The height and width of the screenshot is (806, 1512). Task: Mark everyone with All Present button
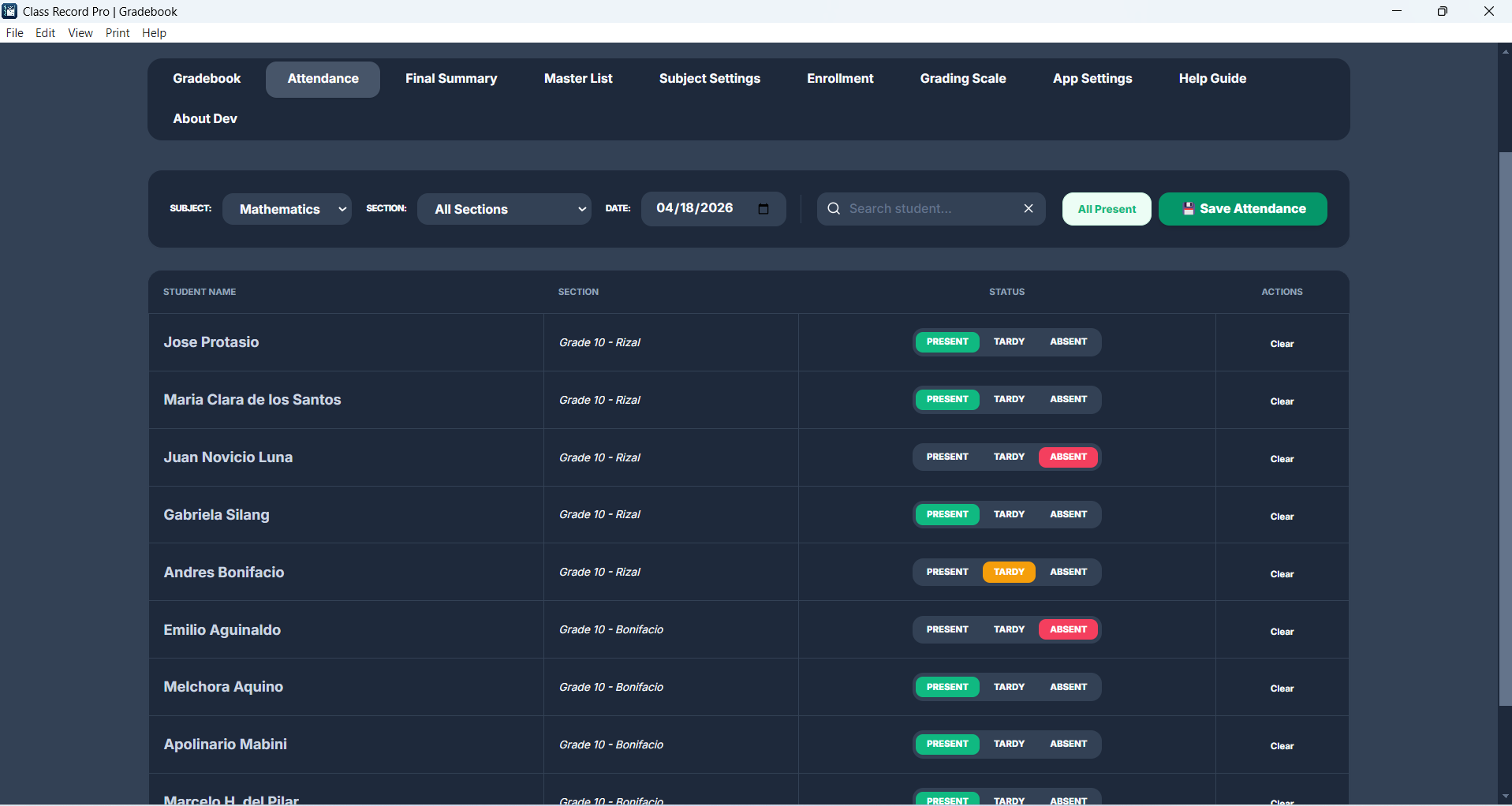tap(1106, 209)
